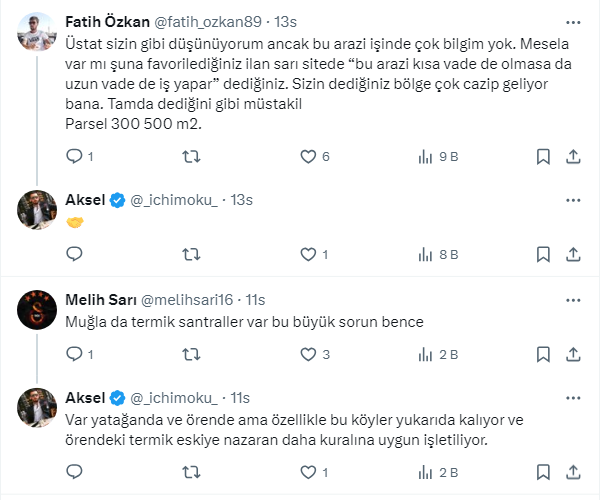614x500 pixels.
Task: Open Fatih Özkan's profile picture
Action: click(x=37, y=34)
